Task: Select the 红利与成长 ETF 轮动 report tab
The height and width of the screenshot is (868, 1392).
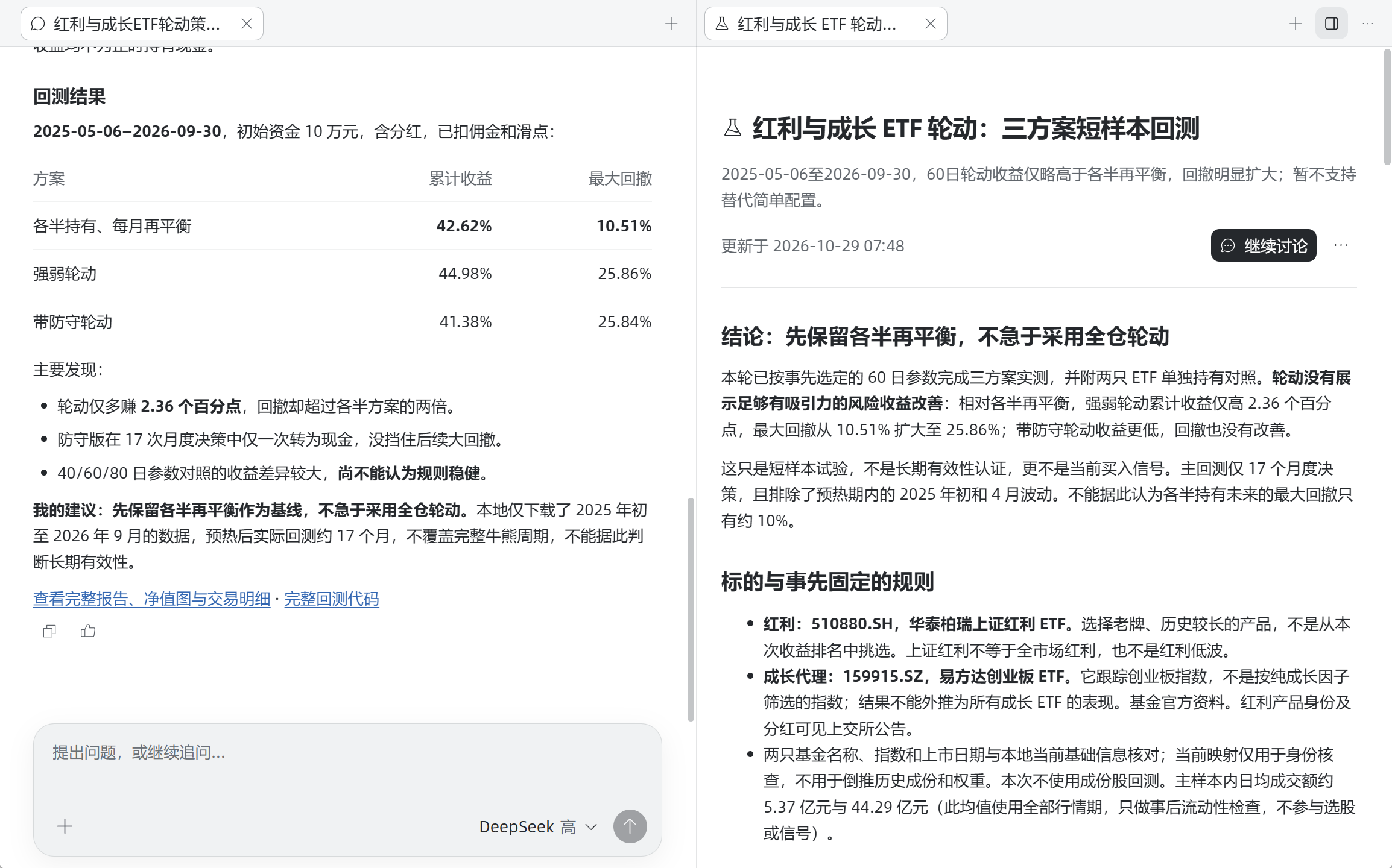Action: coord(826,24)
